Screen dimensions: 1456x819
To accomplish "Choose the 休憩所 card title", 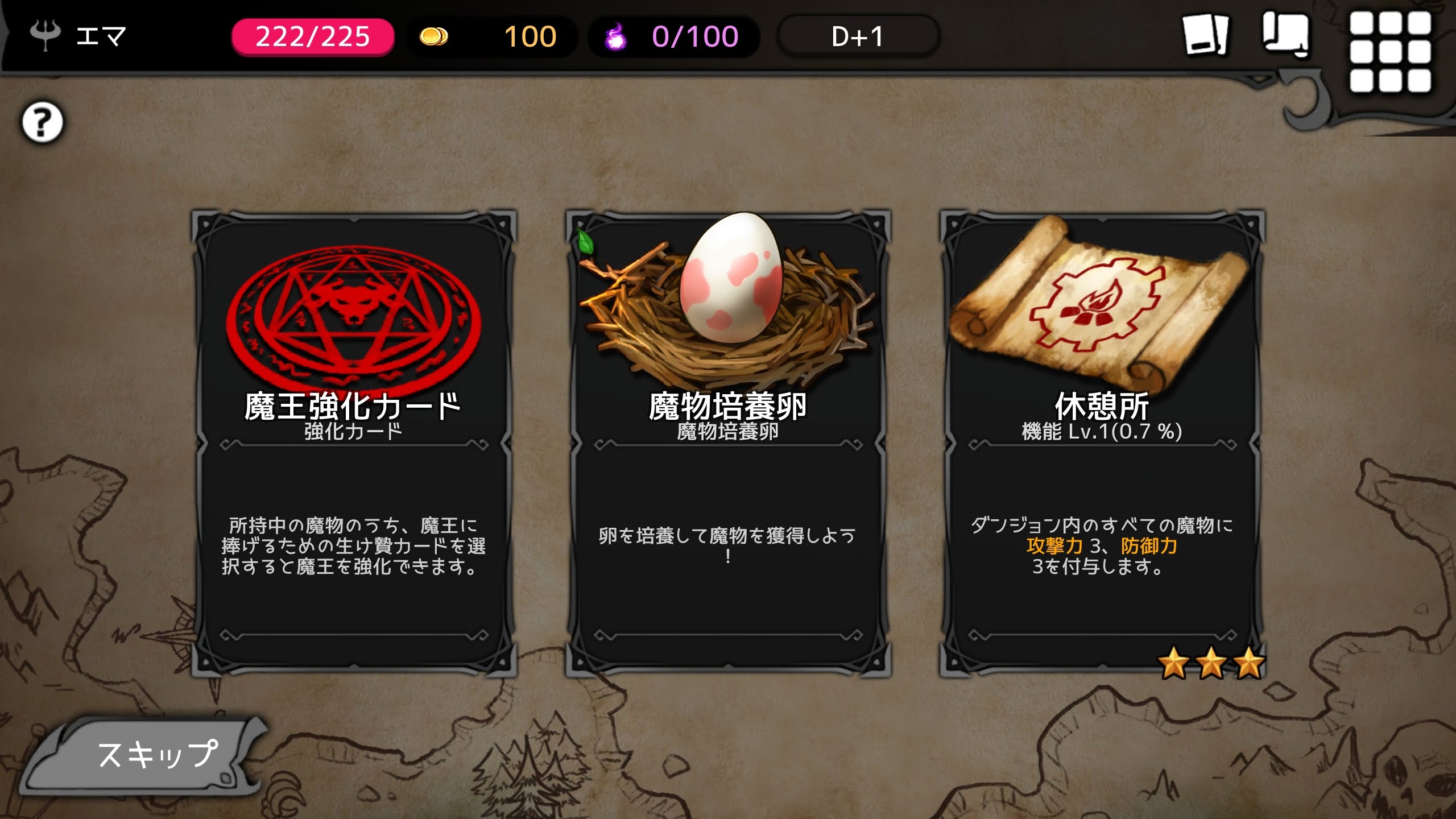I will click(x=1102, y=406).
